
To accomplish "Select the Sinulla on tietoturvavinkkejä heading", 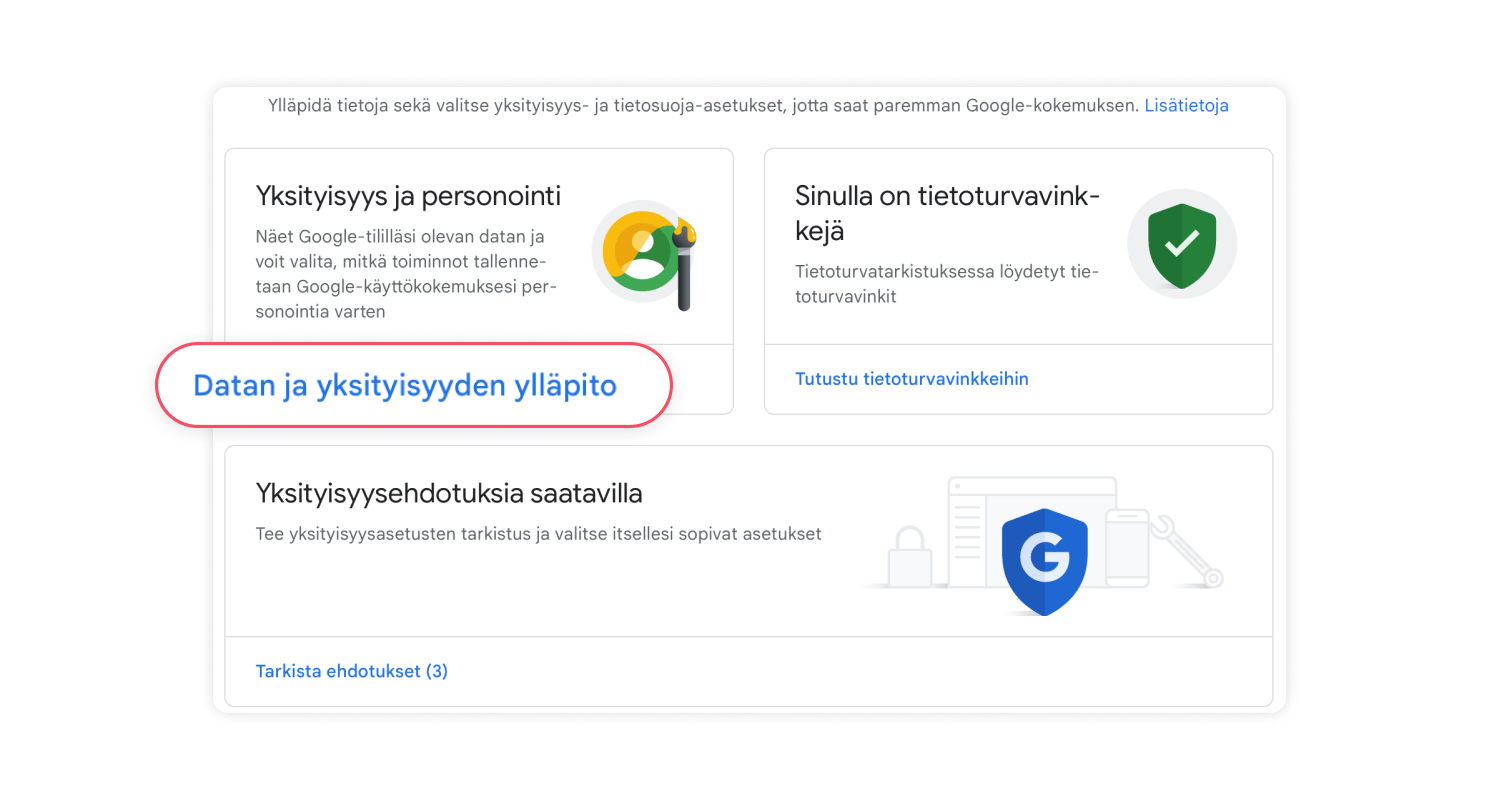I will tap(947, 212).
